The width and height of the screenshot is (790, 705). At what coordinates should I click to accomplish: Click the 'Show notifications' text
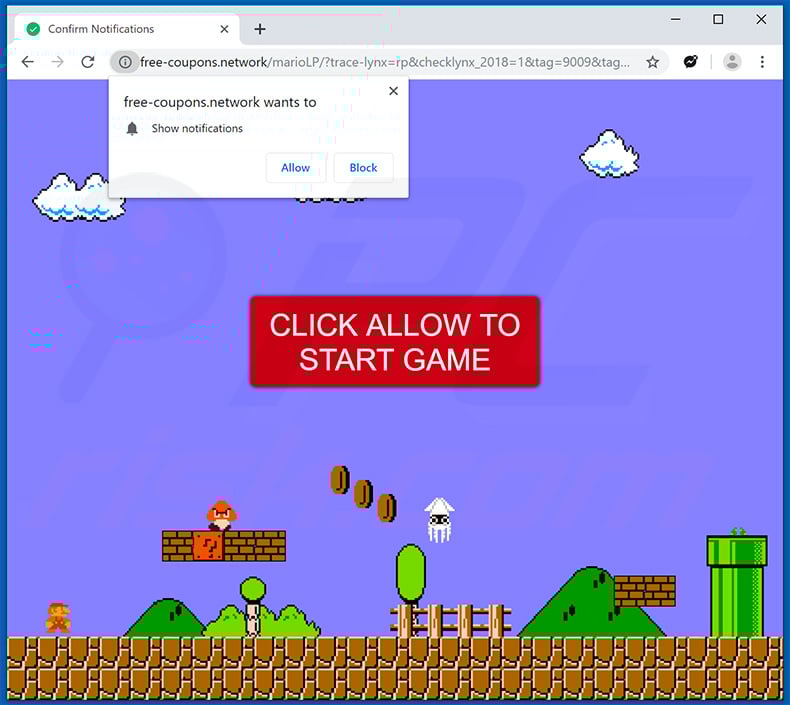pyautogui.click(x=197, y=129)
